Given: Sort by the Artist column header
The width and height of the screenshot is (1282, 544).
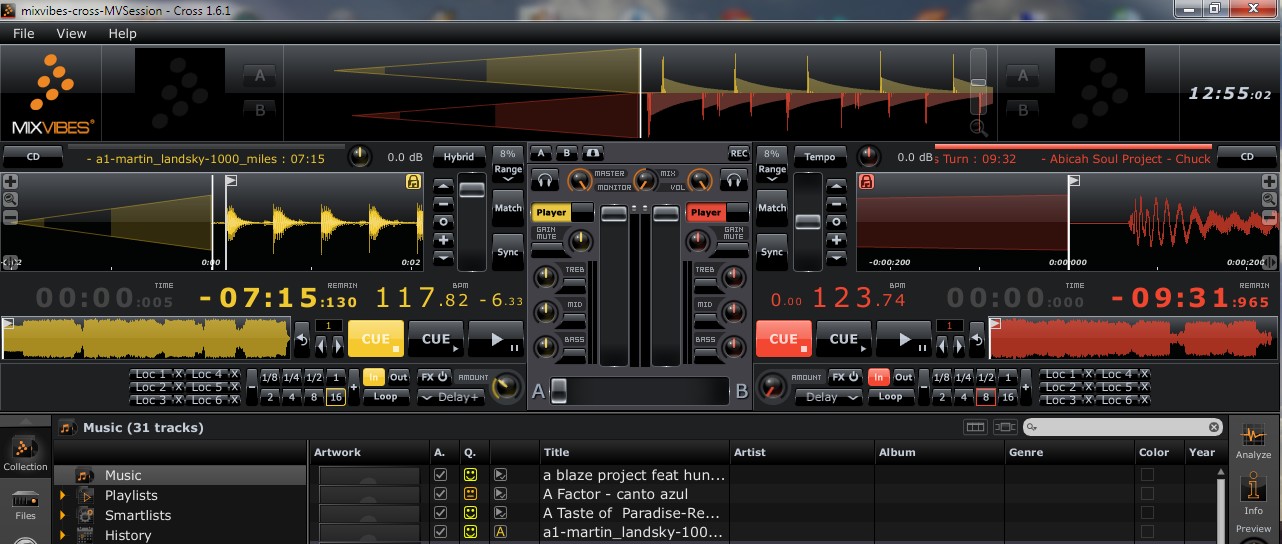Looking at the screenshot, I should tap(802, 452).
